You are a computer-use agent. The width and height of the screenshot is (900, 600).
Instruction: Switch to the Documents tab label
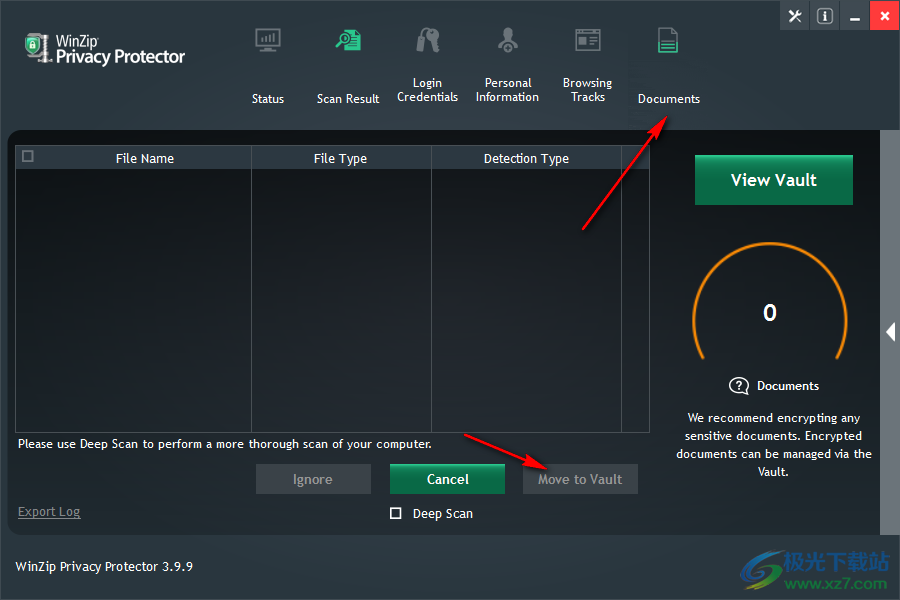[669, 99]
